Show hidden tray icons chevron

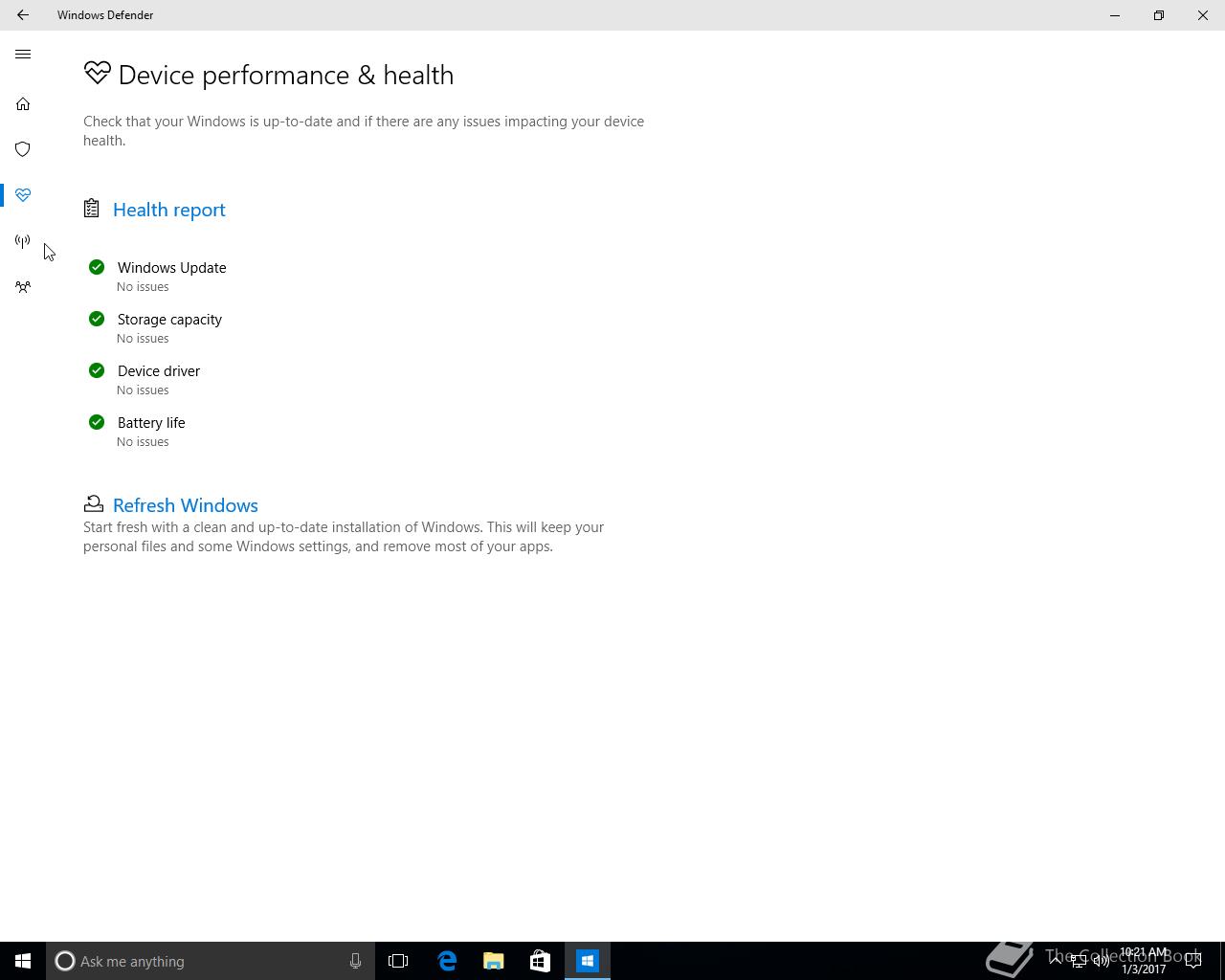1055,961
